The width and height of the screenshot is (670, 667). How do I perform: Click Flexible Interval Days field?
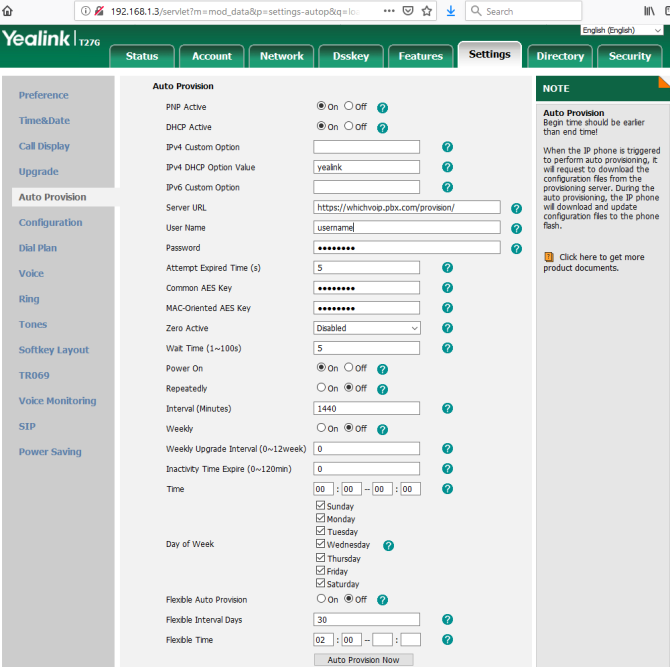click(x=367, y=620)
